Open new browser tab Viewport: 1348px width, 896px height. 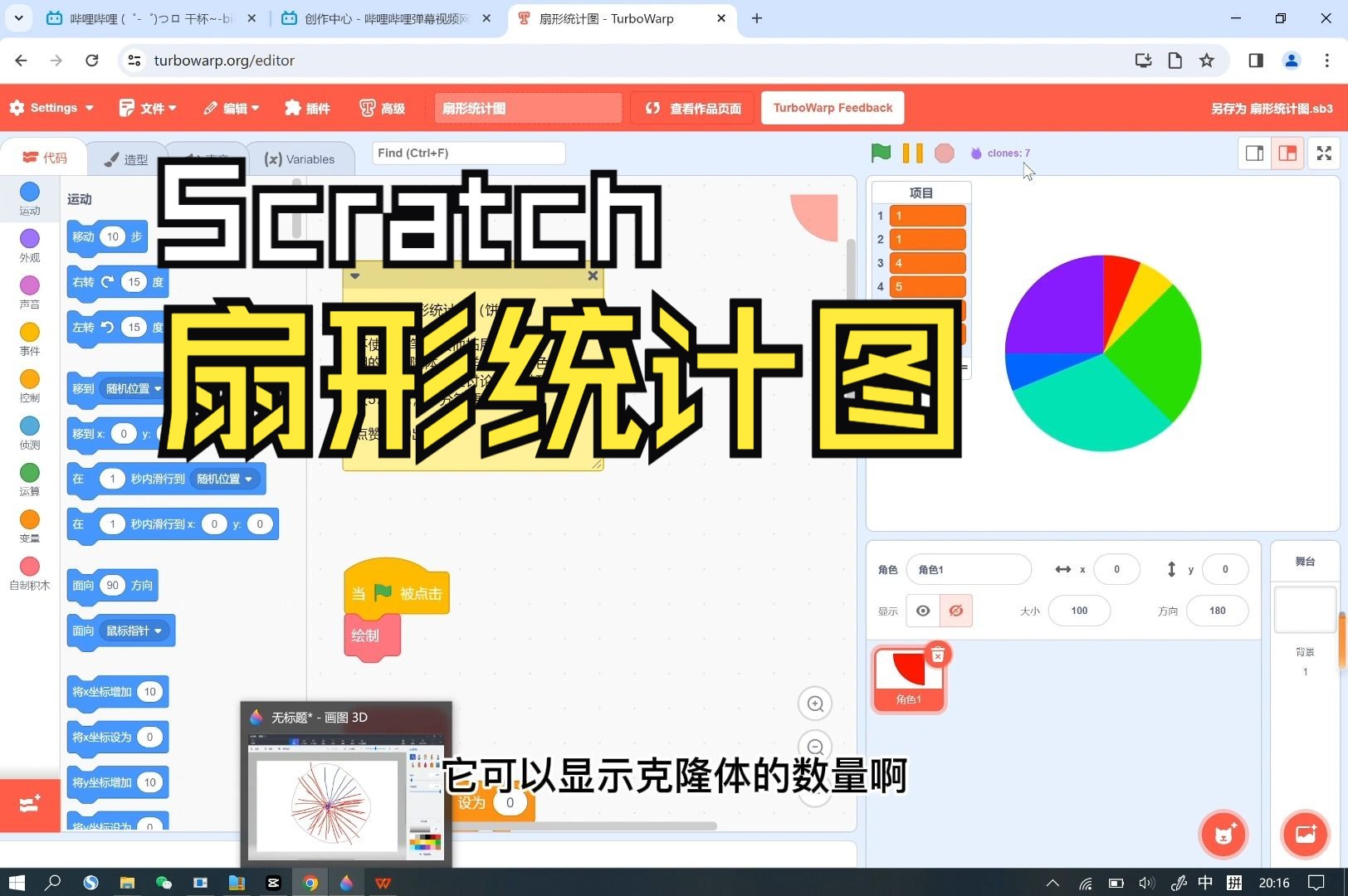coord(756,18)
